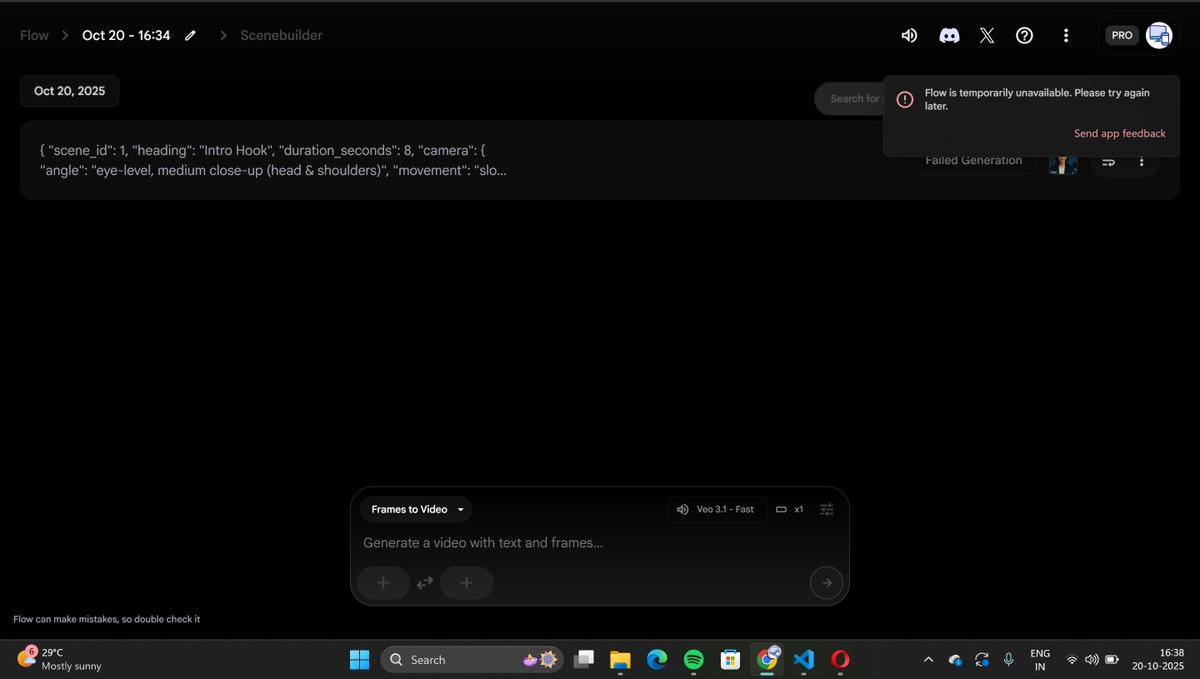Open the three-dot overflow menu top right
The height and width of the screenshot is (679, 1200).
(1066, 35)
